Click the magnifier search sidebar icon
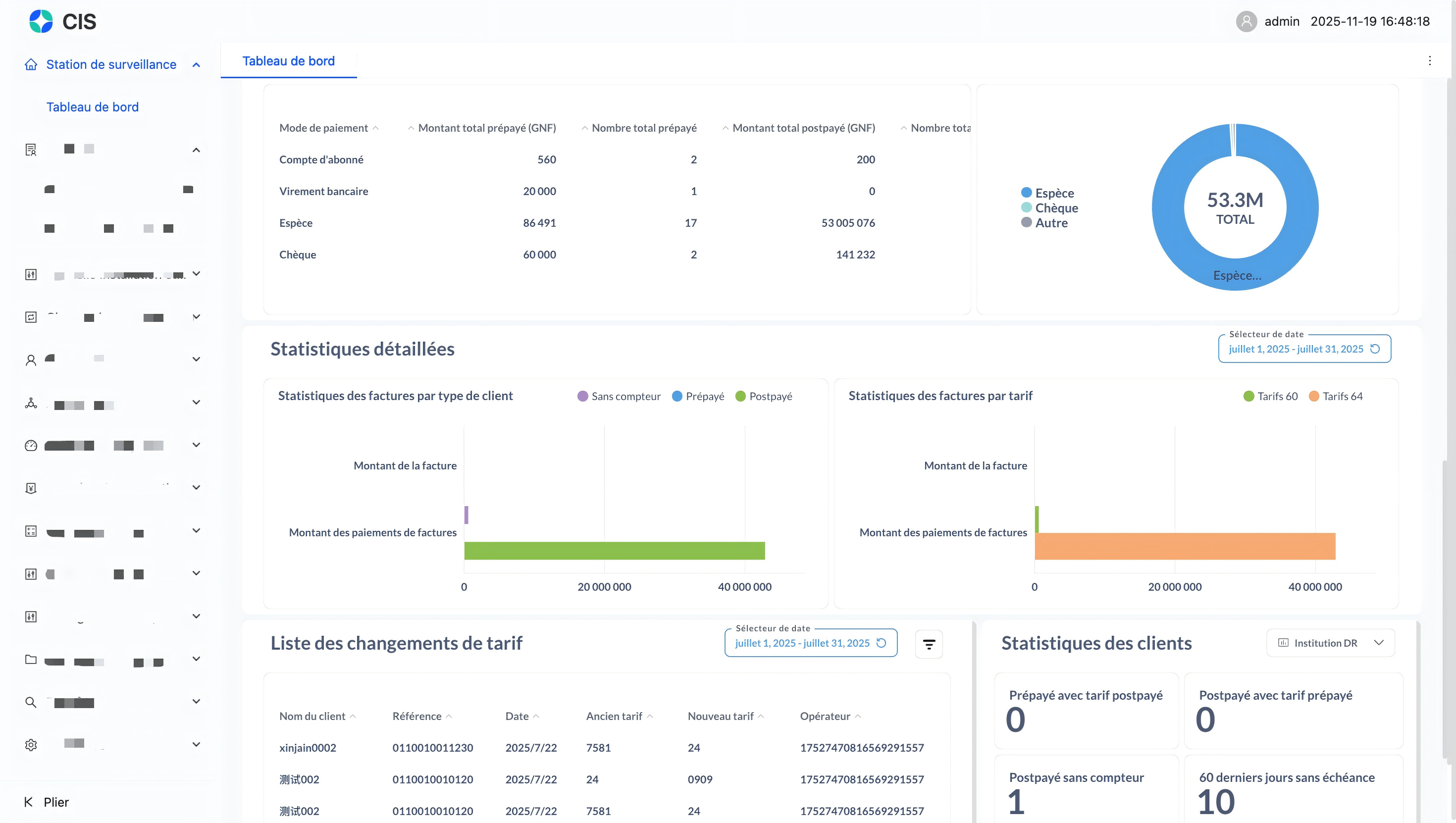Screen dimensions: 1456x823 [31, 702]
